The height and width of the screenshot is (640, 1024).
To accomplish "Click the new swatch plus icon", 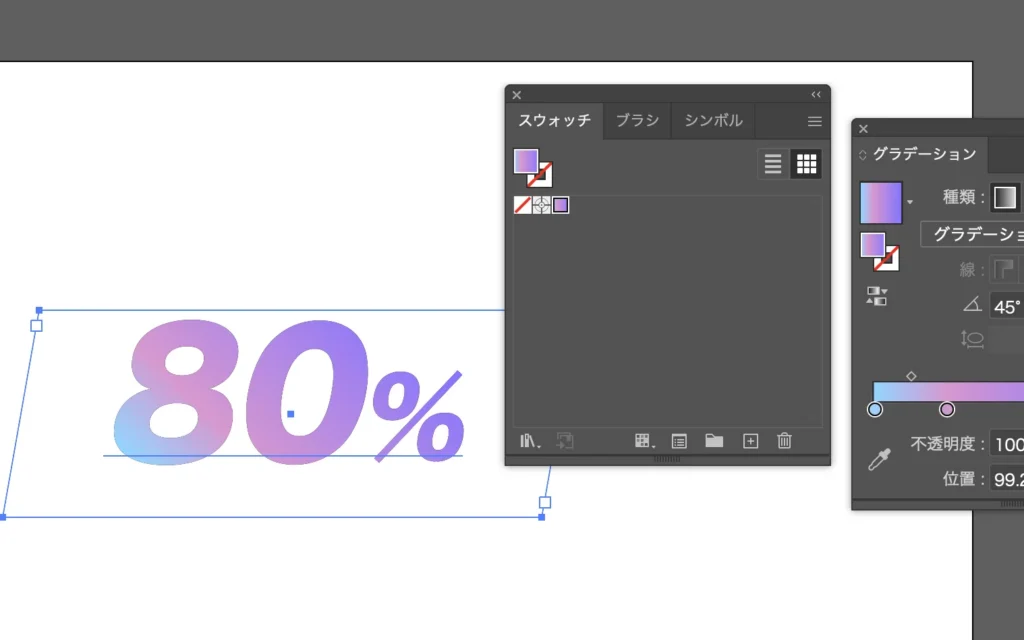I will (x=750, y=441).
